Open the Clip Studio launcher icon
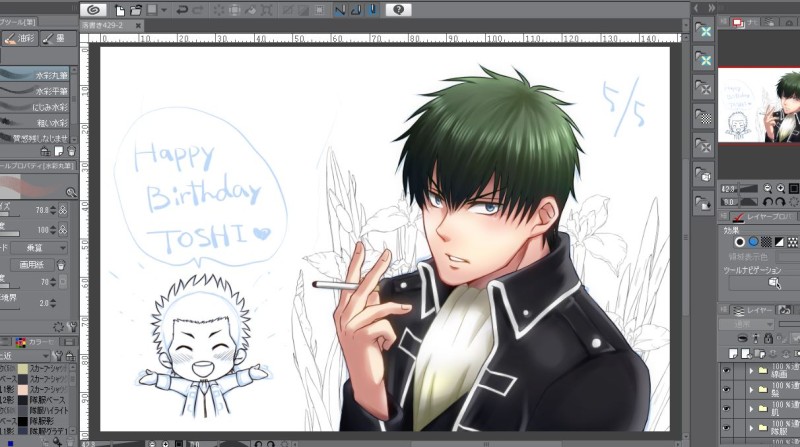Image resolution: width=800 pixels, height=447 pixels. click(93, 10)
